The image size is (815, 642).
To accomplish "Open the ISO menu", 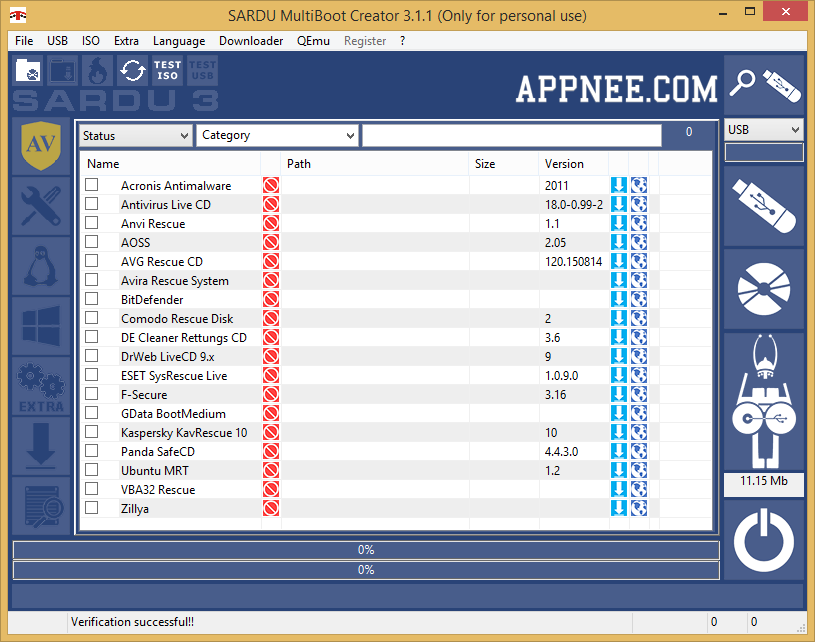I will coord(90,41).
